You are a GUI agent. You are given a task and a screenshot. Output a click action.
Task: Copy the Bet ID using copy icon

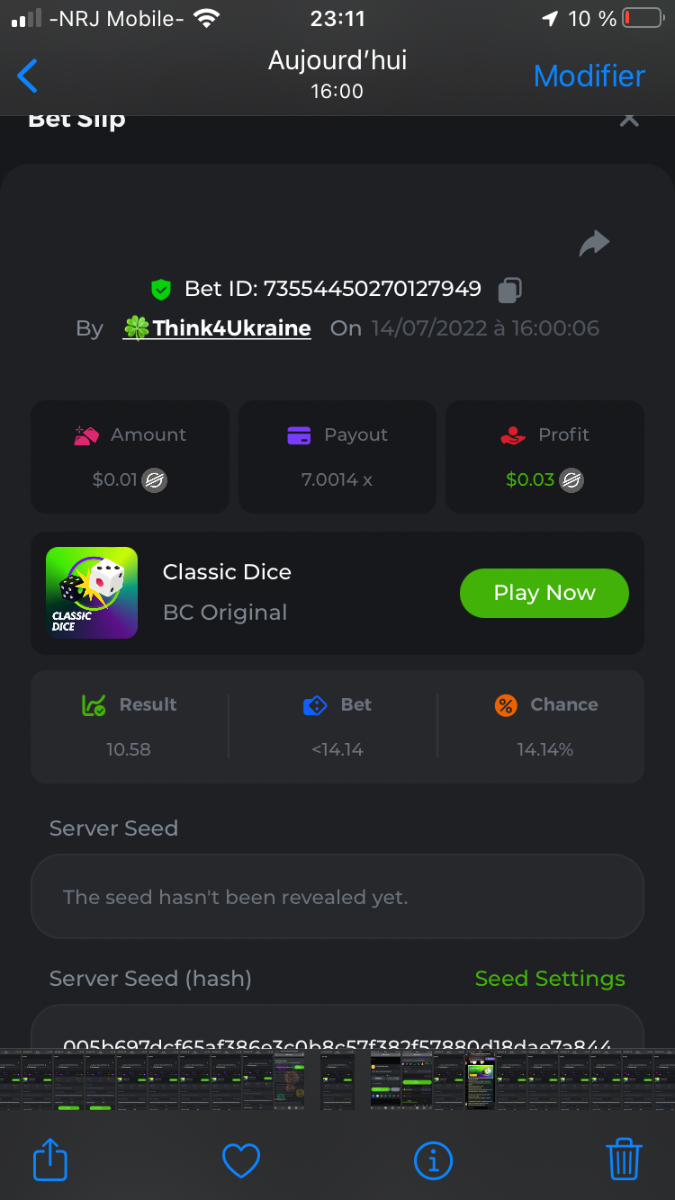[x=510, y=290]
